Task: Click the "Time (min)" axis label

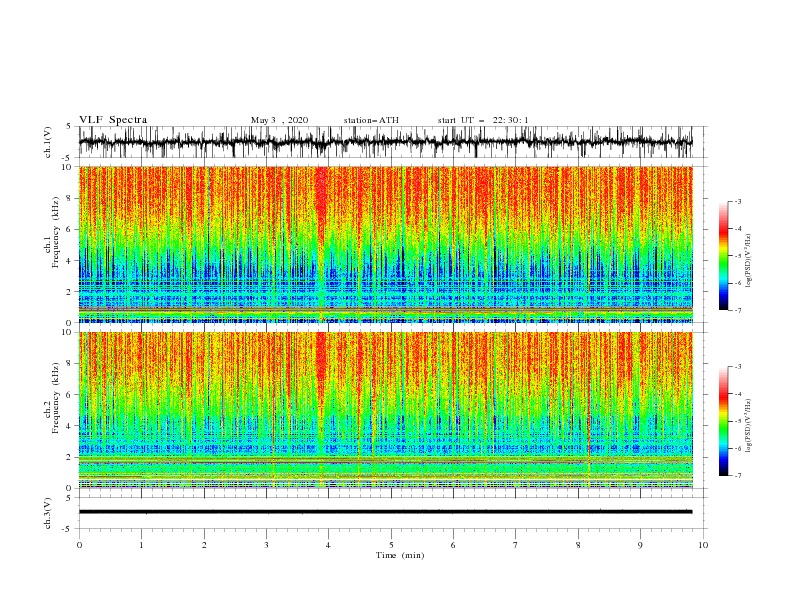Action: click(400, 555)
